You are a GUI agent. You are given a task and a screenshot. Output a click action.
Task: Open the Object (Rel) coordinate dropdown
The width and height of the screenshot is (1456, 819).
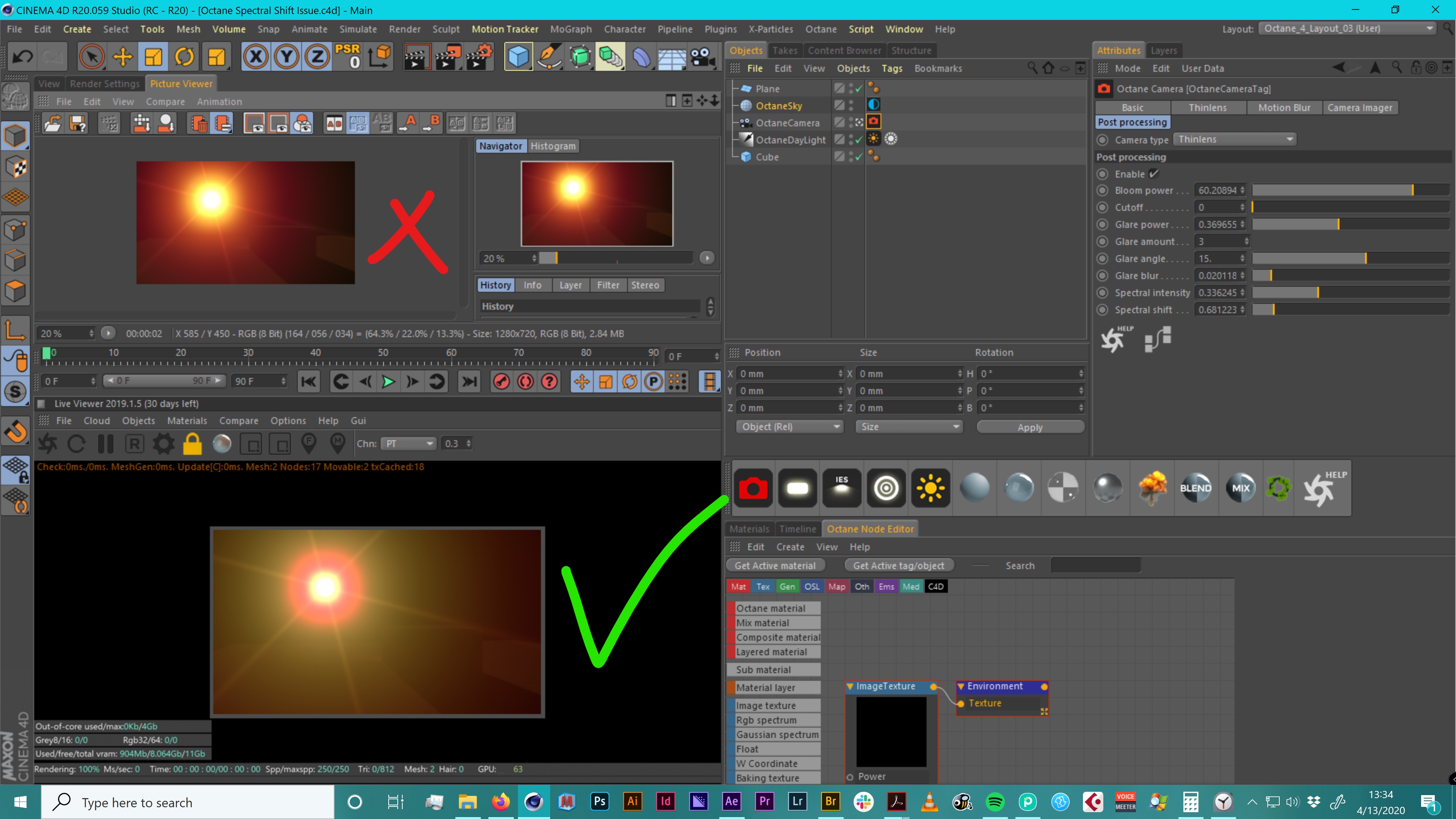coord(789,427)
